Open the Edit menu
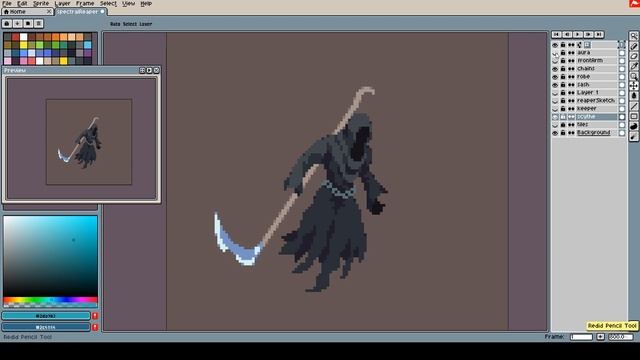Image resolution: width=640 pixels, height=360 pixels. pos(22,4)
